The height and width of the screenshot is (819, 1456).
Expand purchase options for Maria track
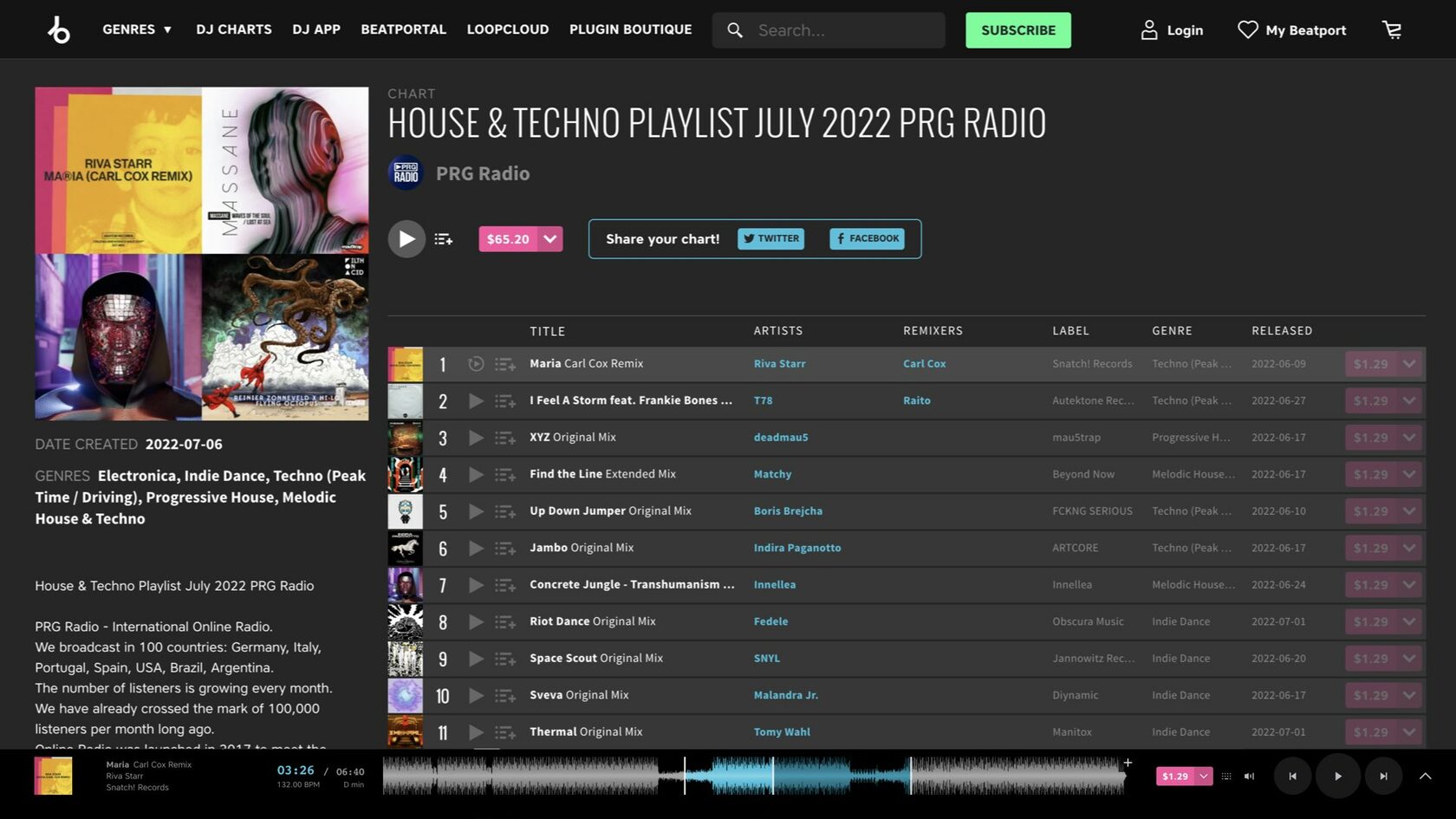1409,364
